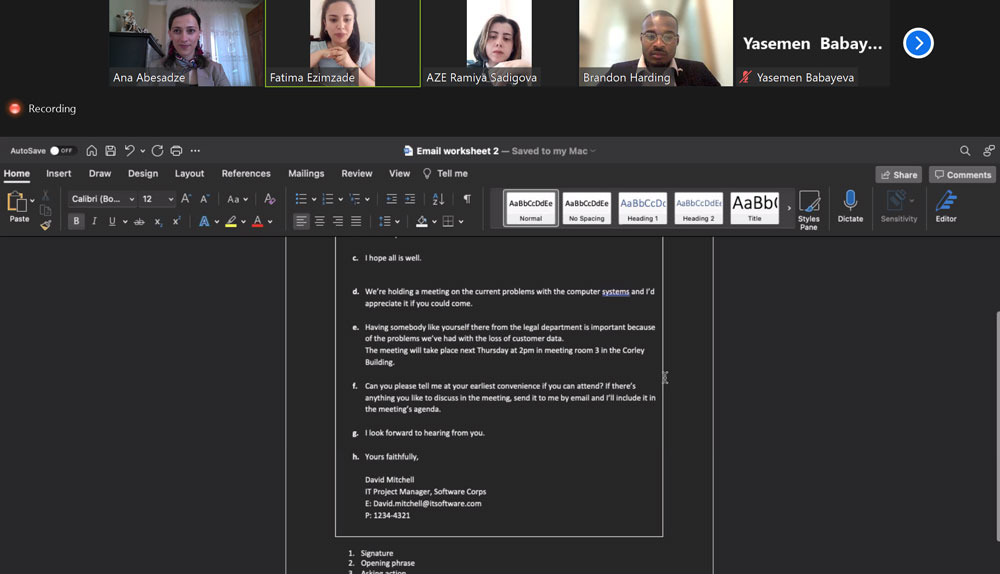This screenshot has height=574, width=1000.
Task: Click the Print icon in title bar
Action: click(176, 151)
